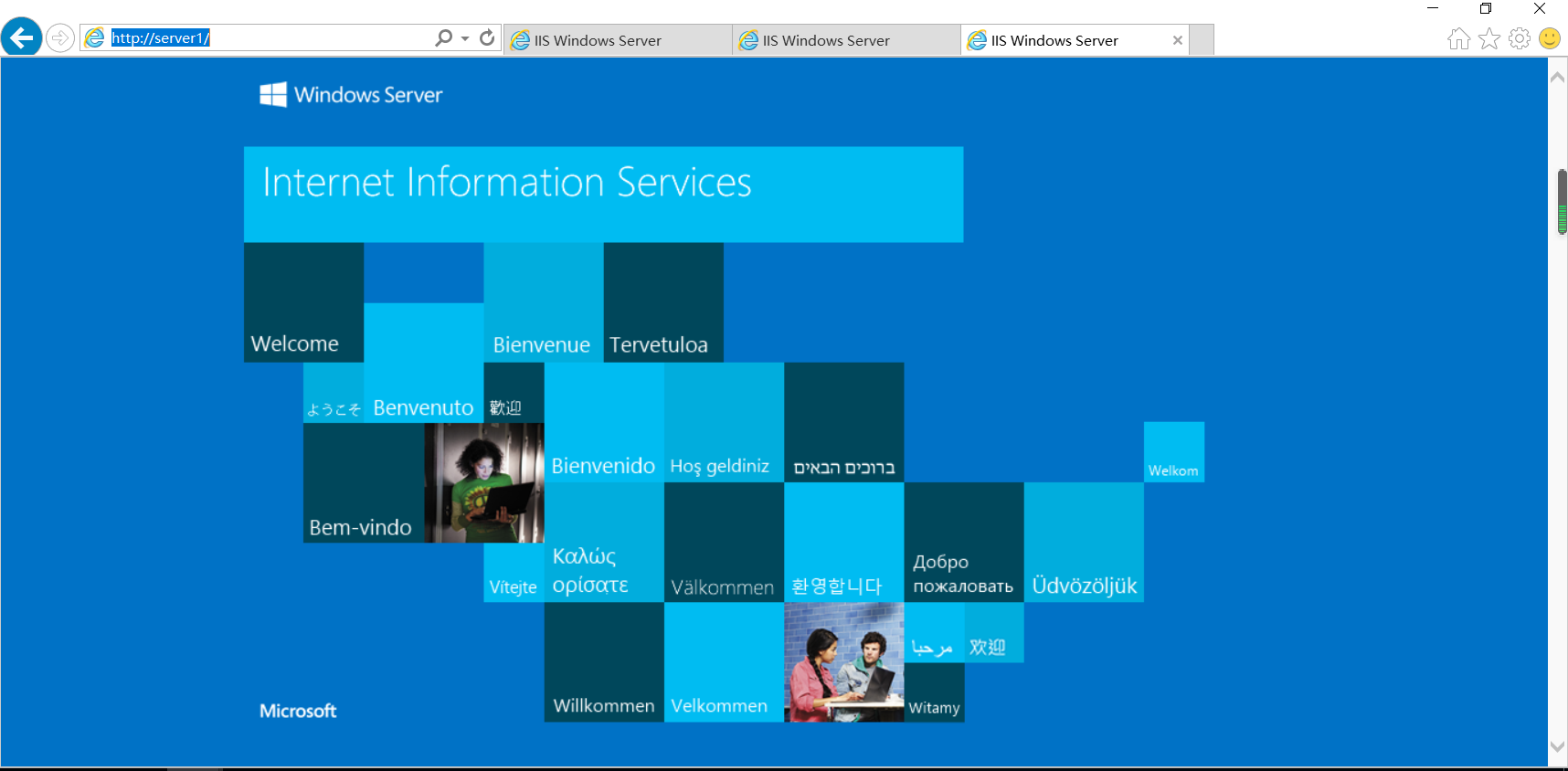Click the Bem-vindo tile
Image resolution: width=1568 pixels, height=771 pixels.
point(364,483)
